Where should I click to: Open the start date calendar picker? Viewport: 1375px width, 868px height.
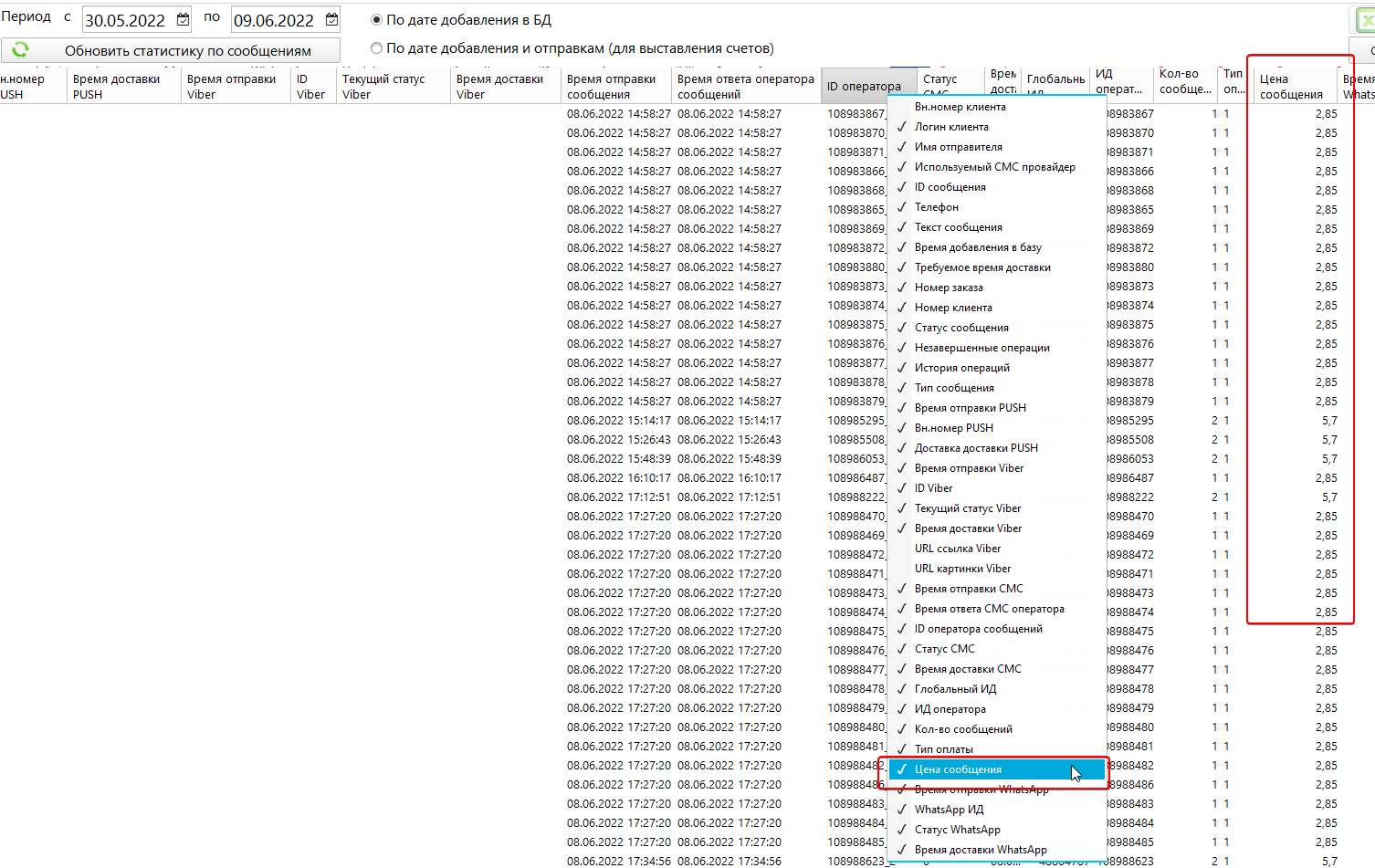pyautogui.click(x=183, y=19)
